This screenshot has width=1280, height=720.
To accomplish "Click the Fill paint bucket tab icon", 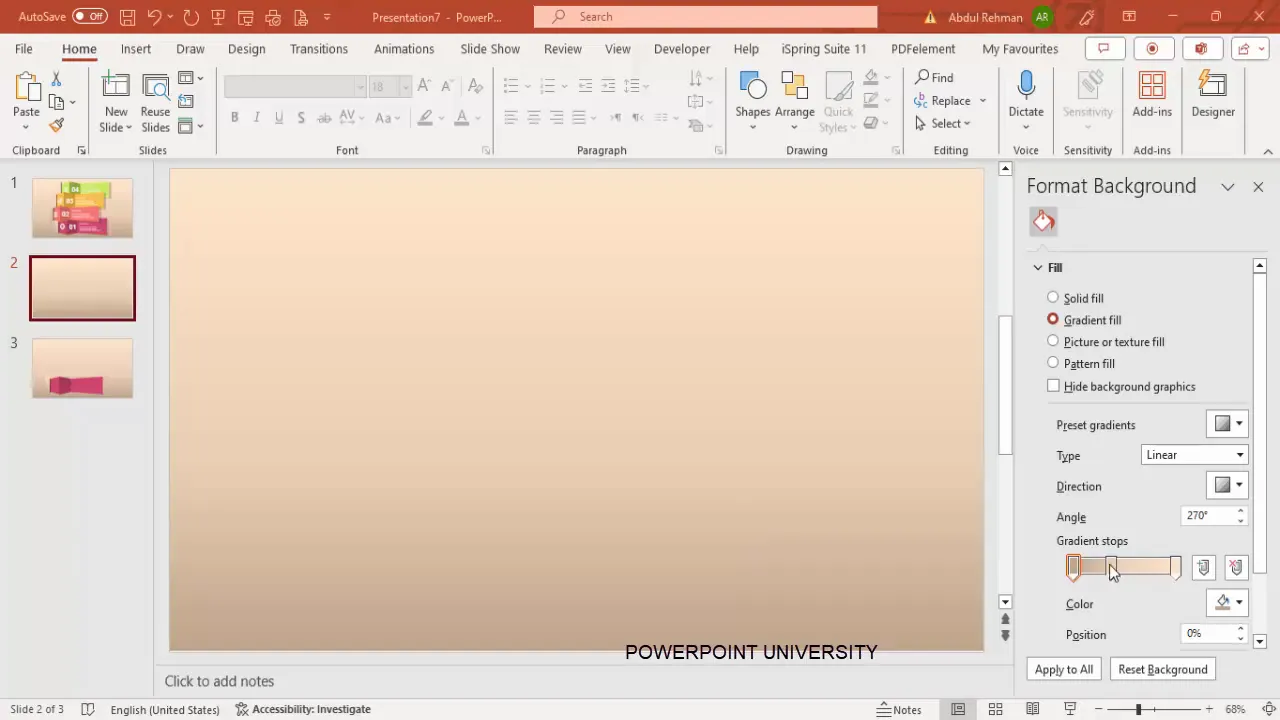I will tap(1043, 221).
